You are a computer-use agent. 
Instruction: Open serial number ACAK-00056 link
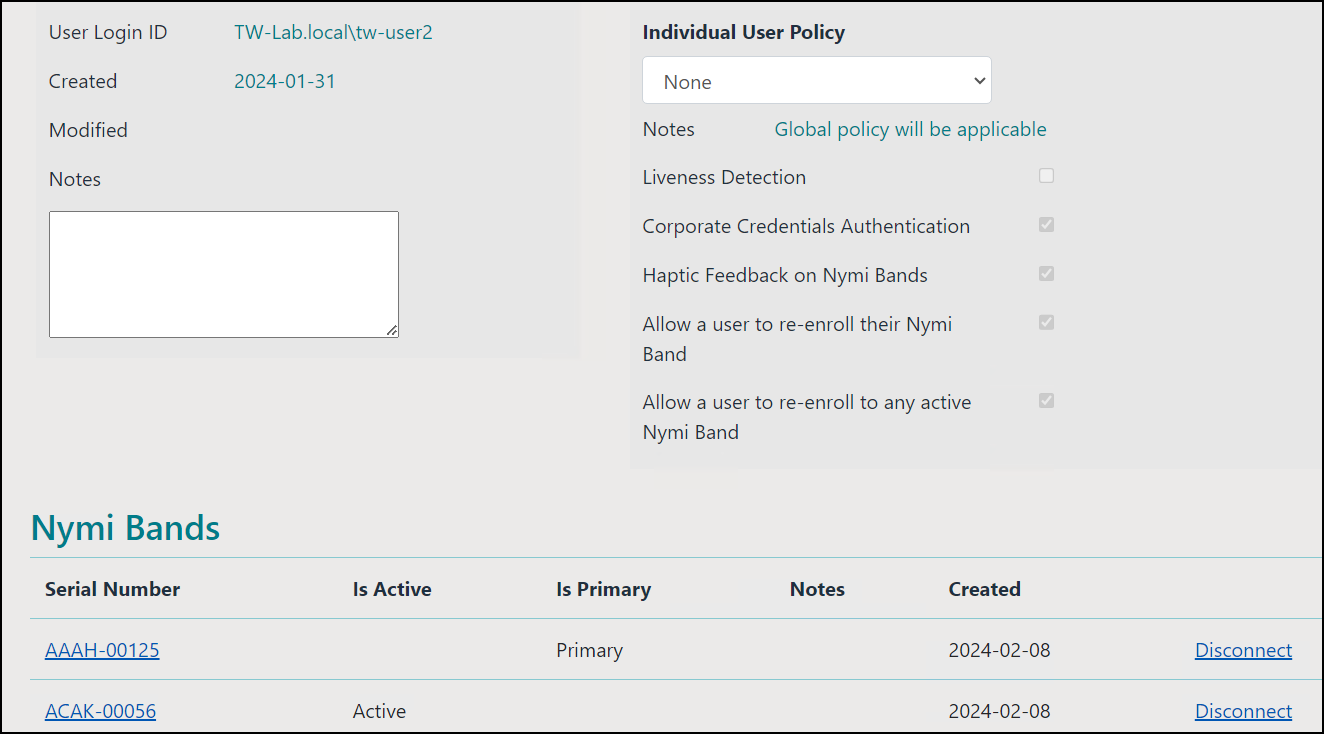coord(100,711)
